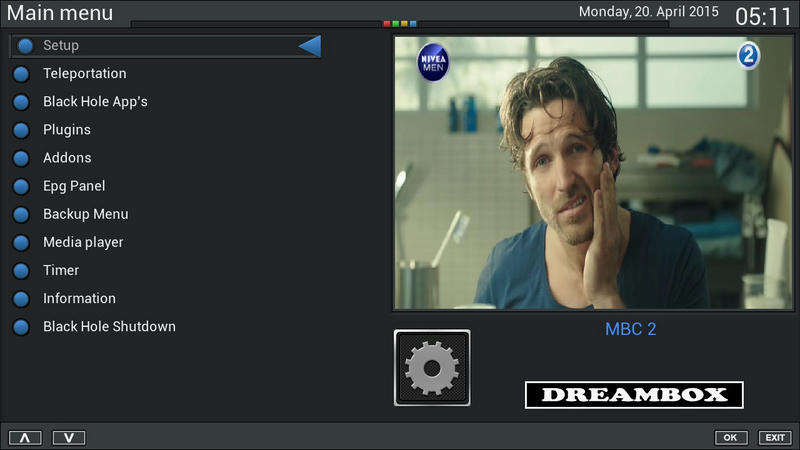Image resolution: width=800 pixels, height=450 pixels.
Task: Click the yellow color key indicator
Action: coord(404,23)
